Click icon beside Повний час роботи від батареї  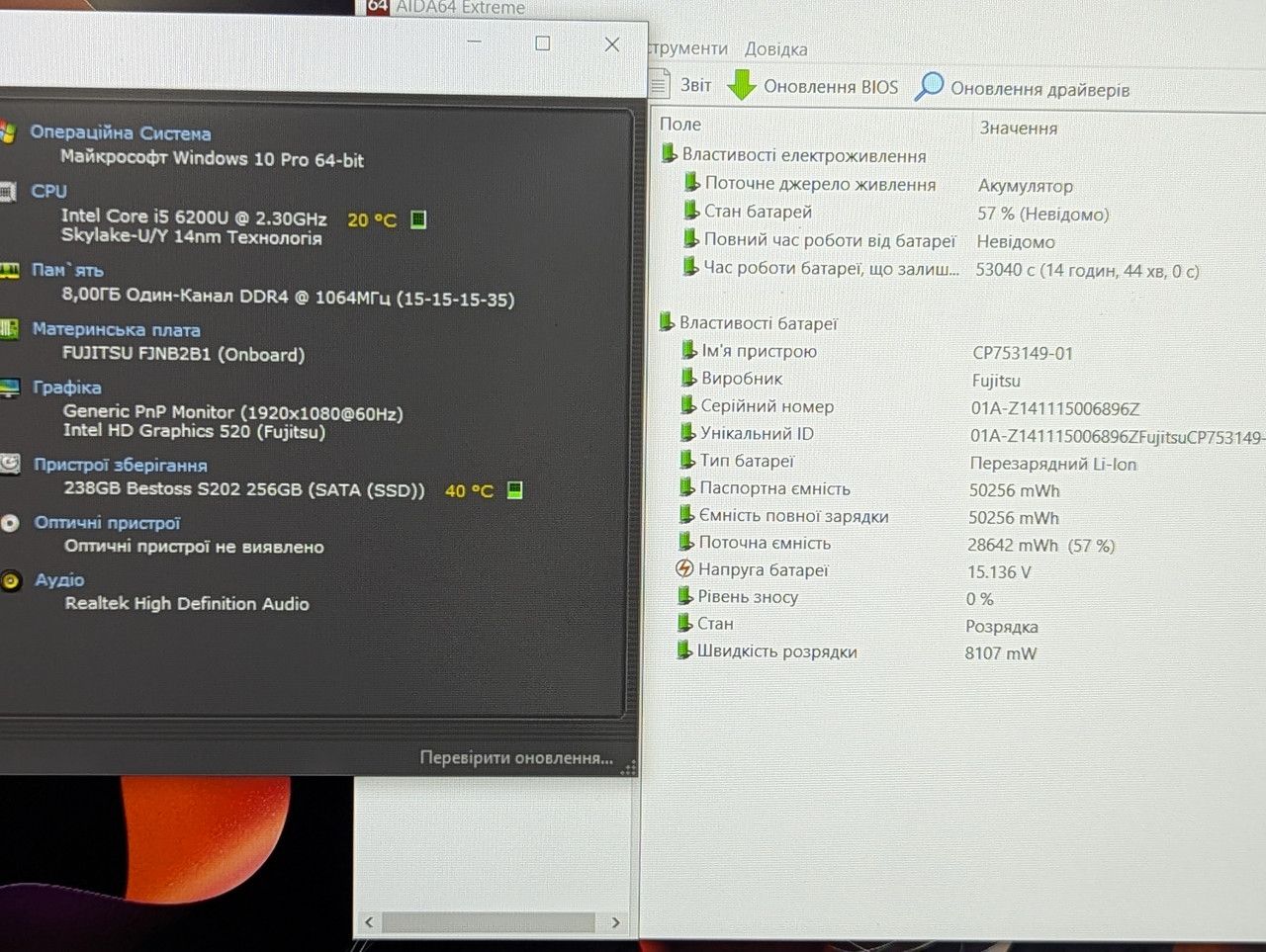click(x=690, y=238)
